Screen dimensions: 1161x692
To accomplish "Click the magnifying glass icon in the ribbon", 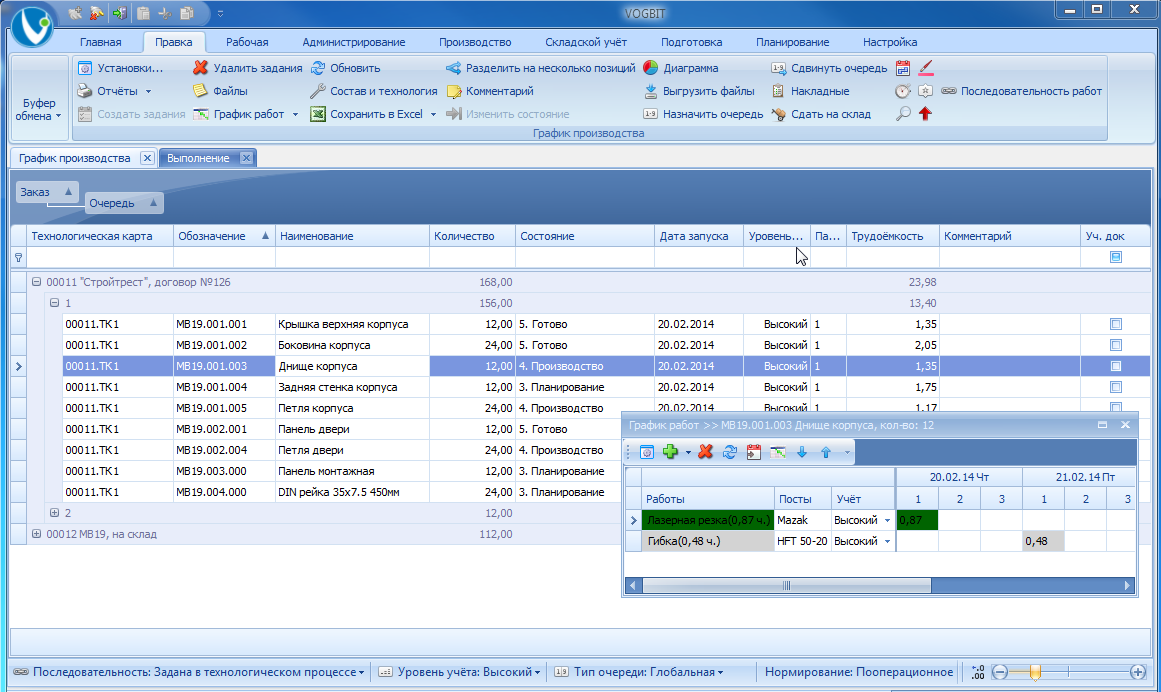I will pos(903,114).
